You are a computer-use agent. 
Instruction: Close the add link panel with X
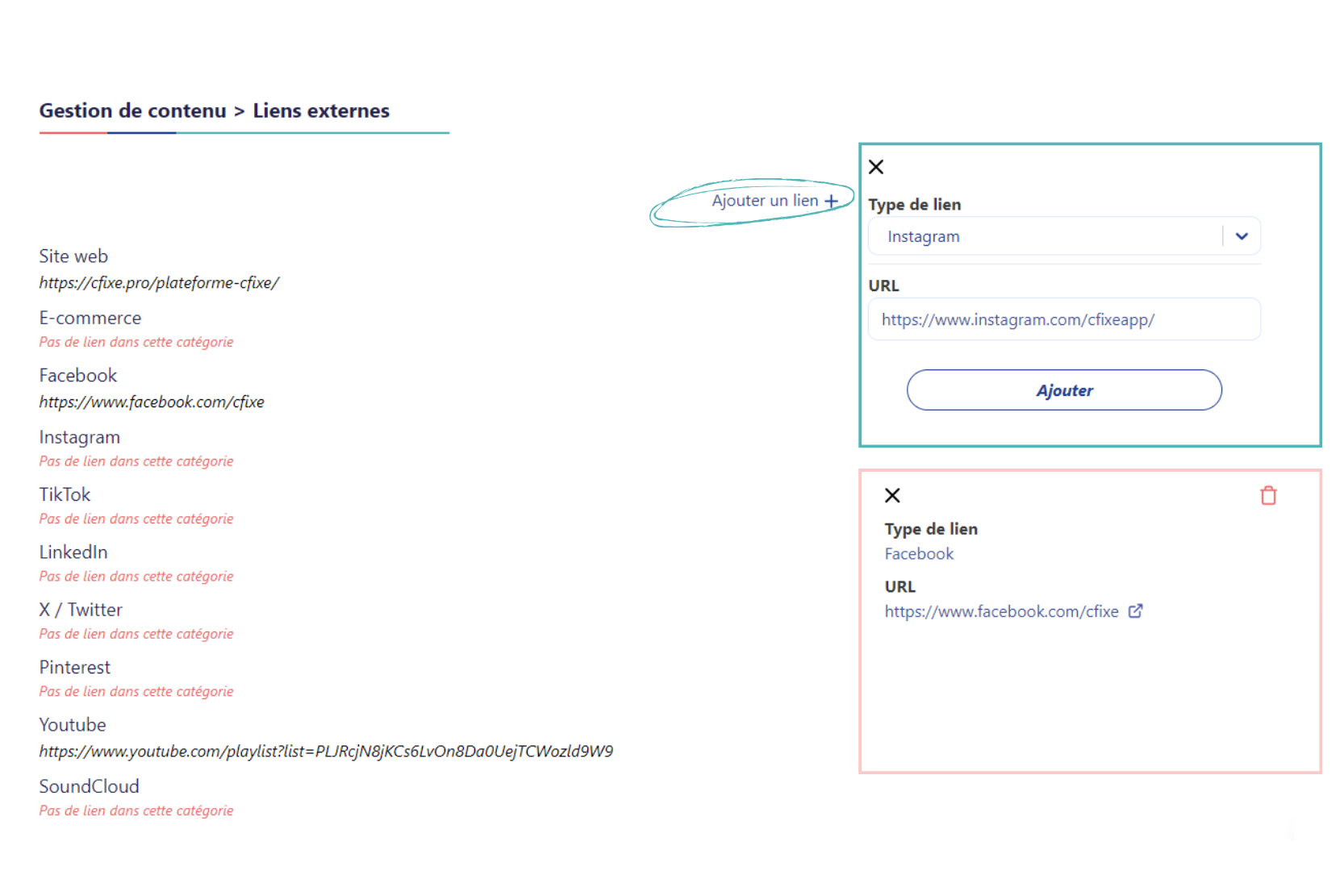876,167
